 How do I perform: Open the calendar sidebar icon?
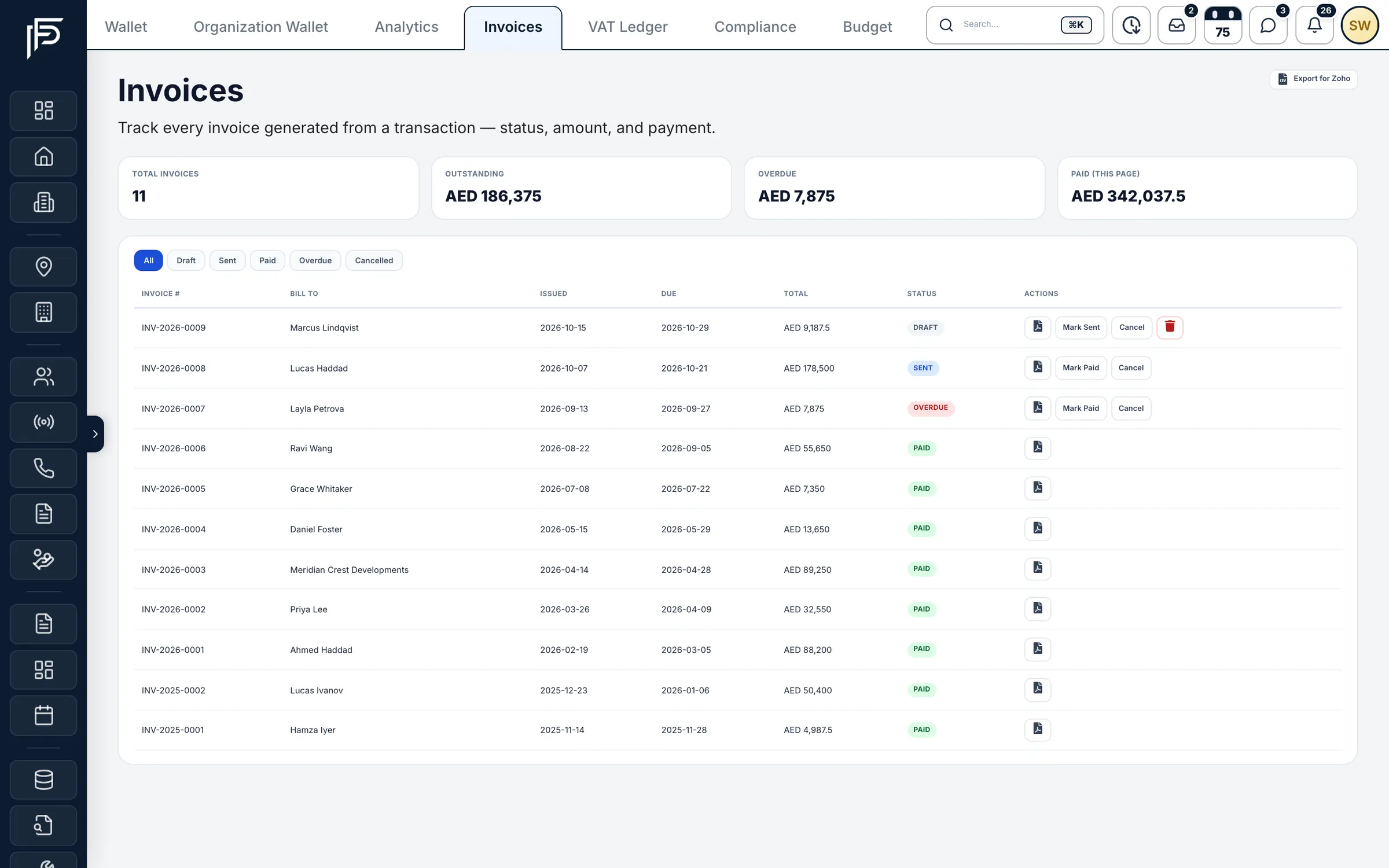coord(43,716)
